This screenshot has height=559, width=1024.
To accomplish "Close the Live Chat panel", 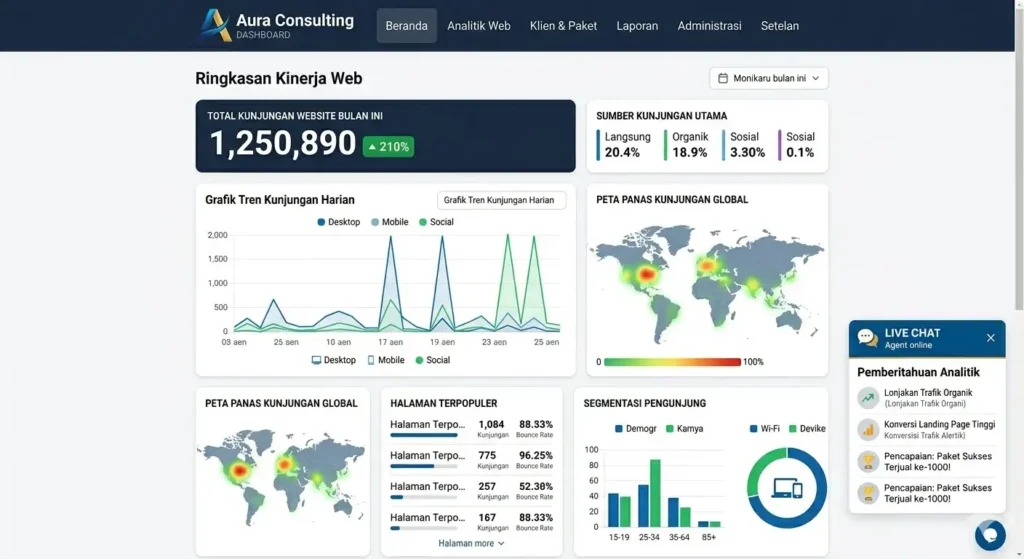I will (990, 338).
